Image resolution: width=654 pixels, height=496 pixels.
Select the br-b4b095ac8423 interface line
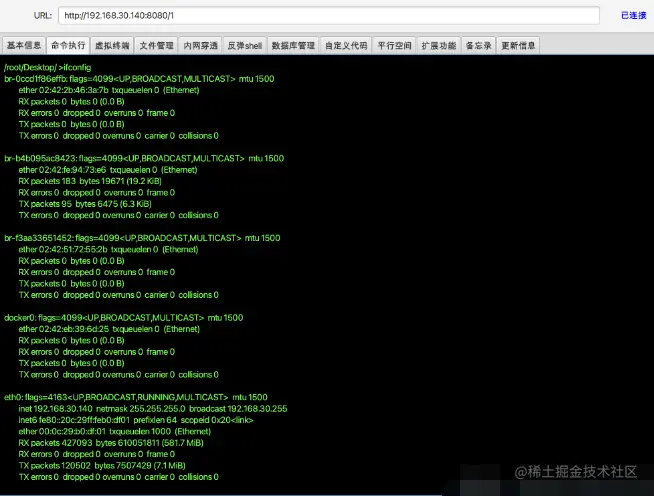click(144, 159)
